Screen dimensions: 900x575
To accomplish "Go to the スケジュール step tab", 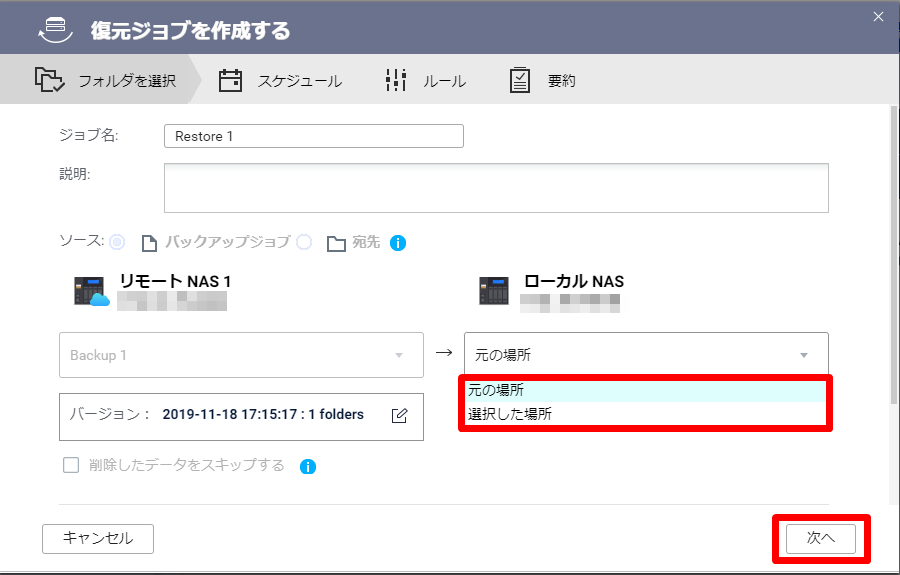I will pos(281,81).
